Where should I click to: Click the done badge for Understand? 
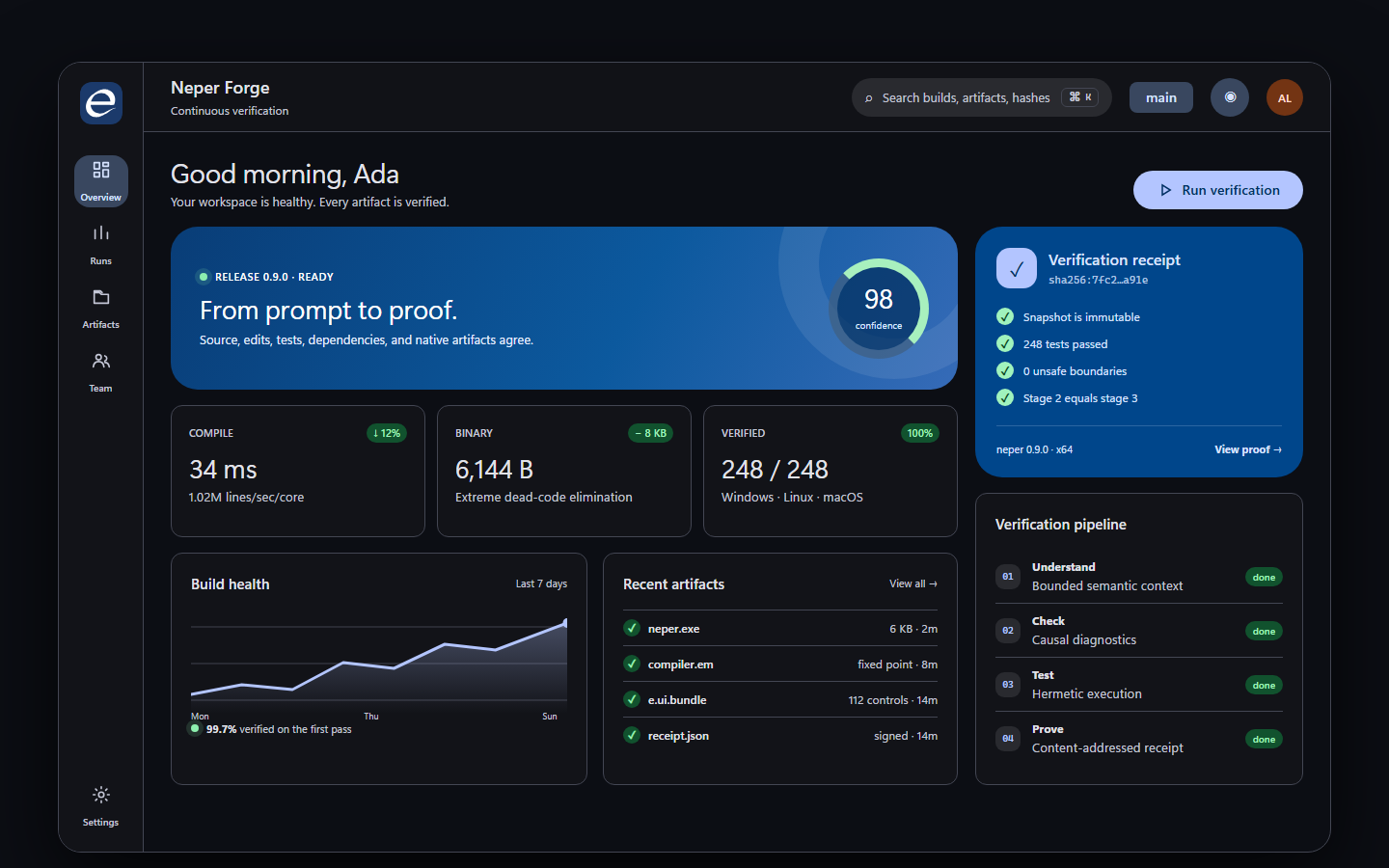1264,577
